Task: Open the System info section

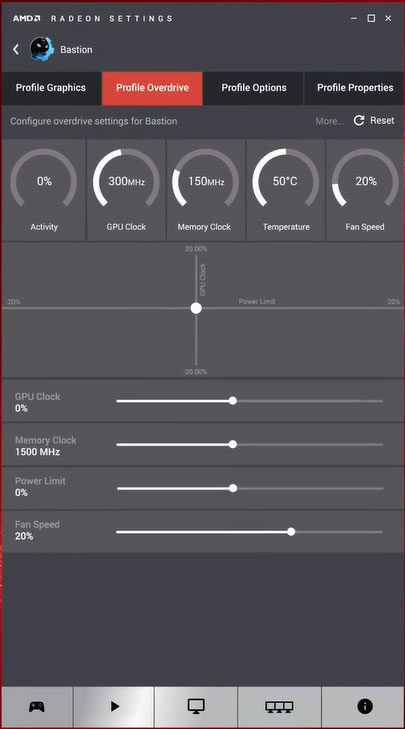Action: click(363, 707)
